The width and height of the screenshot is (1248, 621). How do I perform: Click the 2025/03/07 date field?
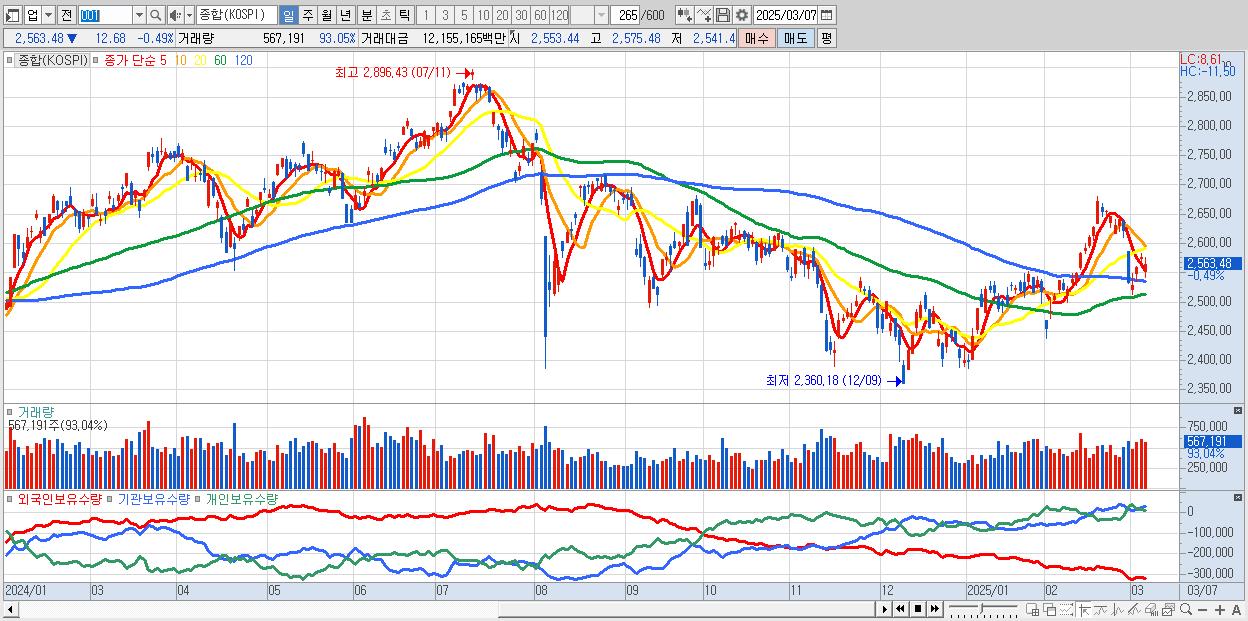tap(785, 15)
